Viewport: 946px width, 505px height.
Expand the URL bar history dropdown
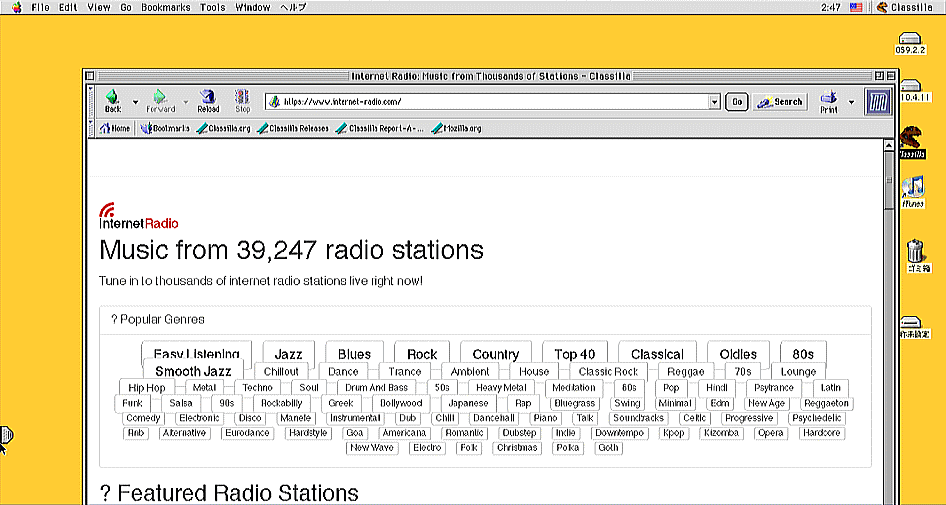(714, 102)
